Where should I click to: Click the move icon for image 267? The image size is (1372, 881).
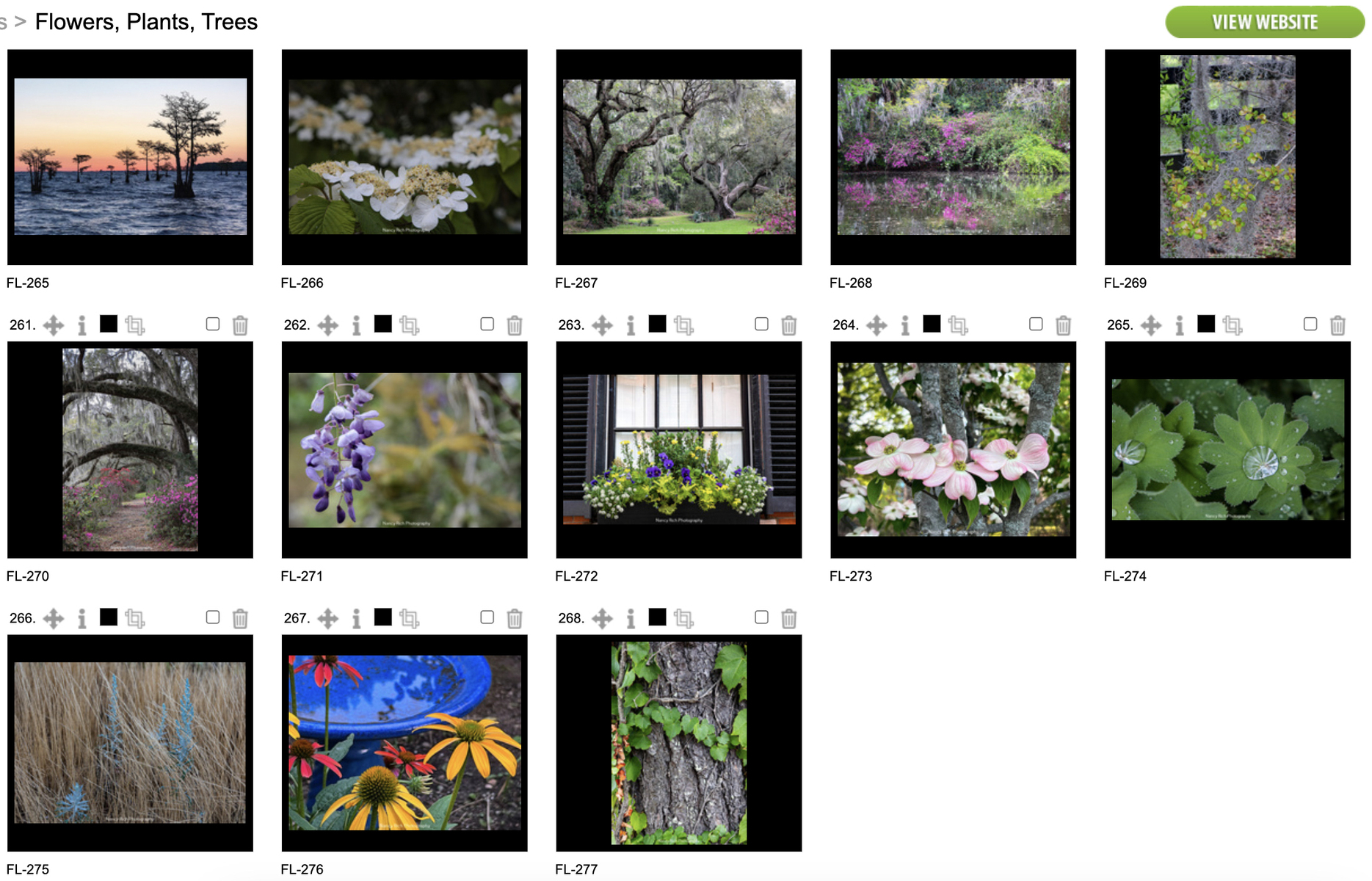click(328, 619)
